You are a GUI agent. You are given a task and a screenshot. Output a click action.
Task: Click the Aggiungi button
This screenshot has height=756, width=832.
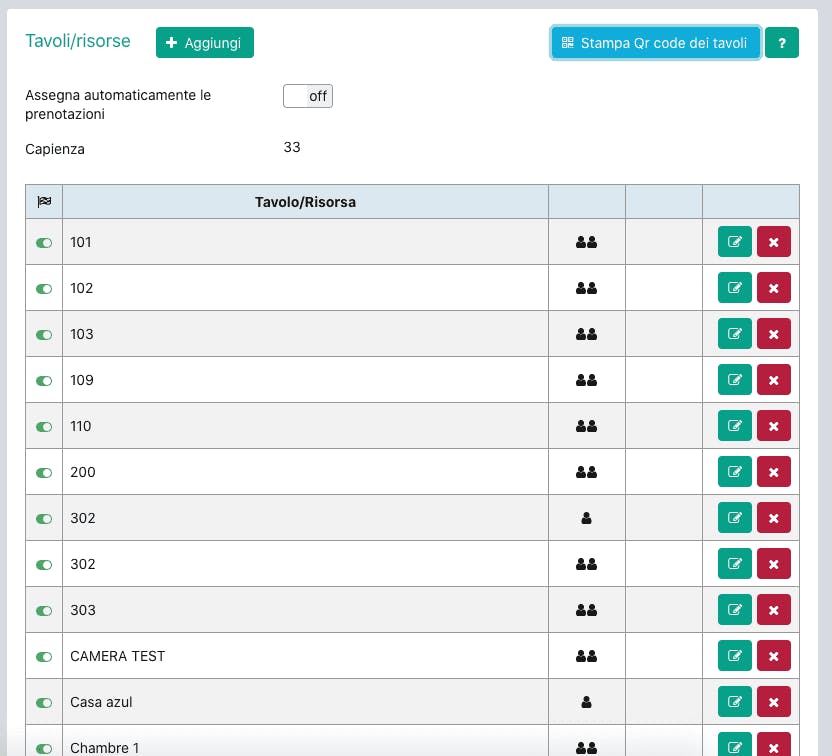point(205,42)
